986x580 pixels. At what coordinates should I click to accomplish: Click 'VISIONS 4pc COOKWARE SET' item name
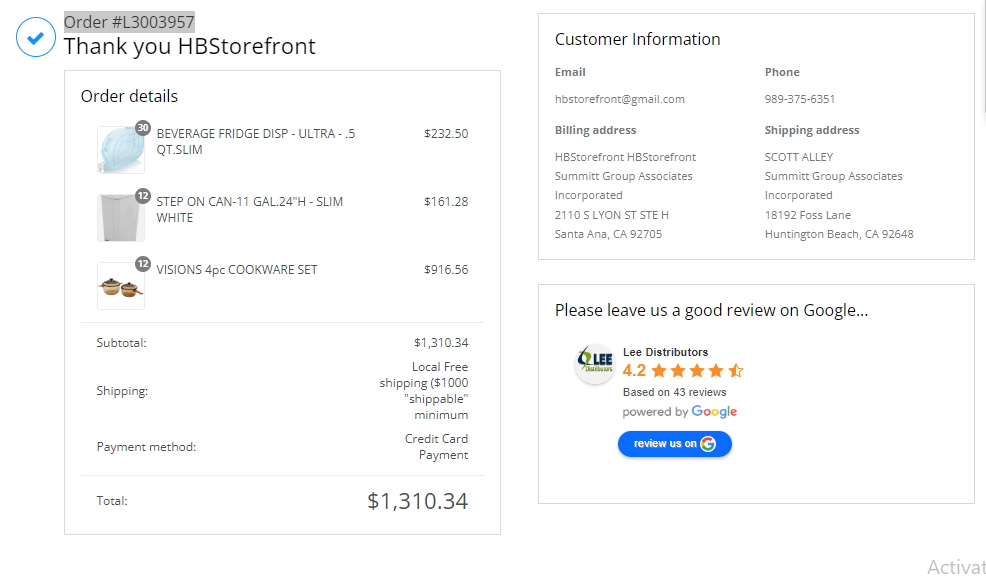click(236, 270)
